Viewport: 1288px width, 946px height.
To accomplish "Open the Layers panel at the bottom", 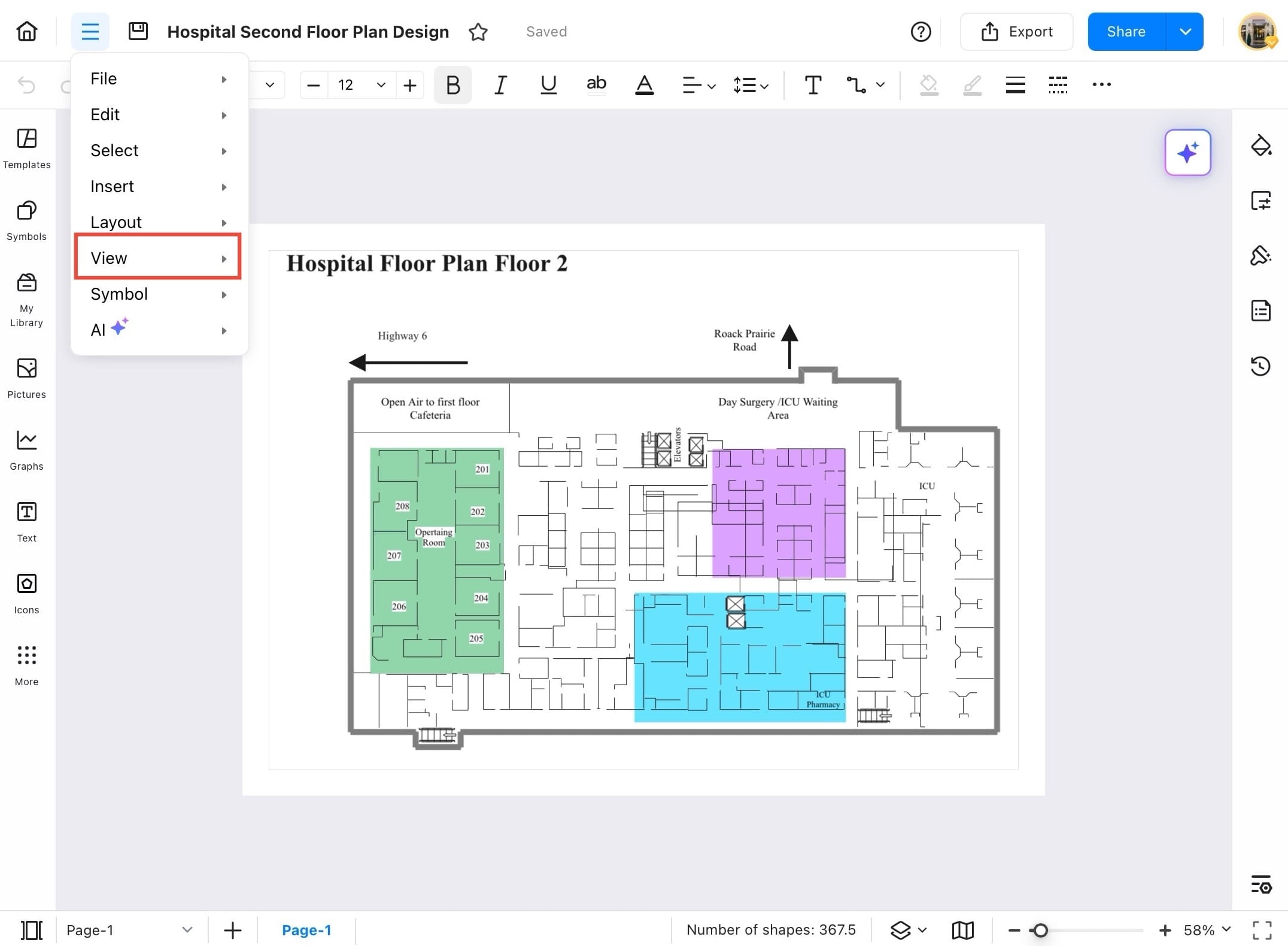I will tap(901, 930).
